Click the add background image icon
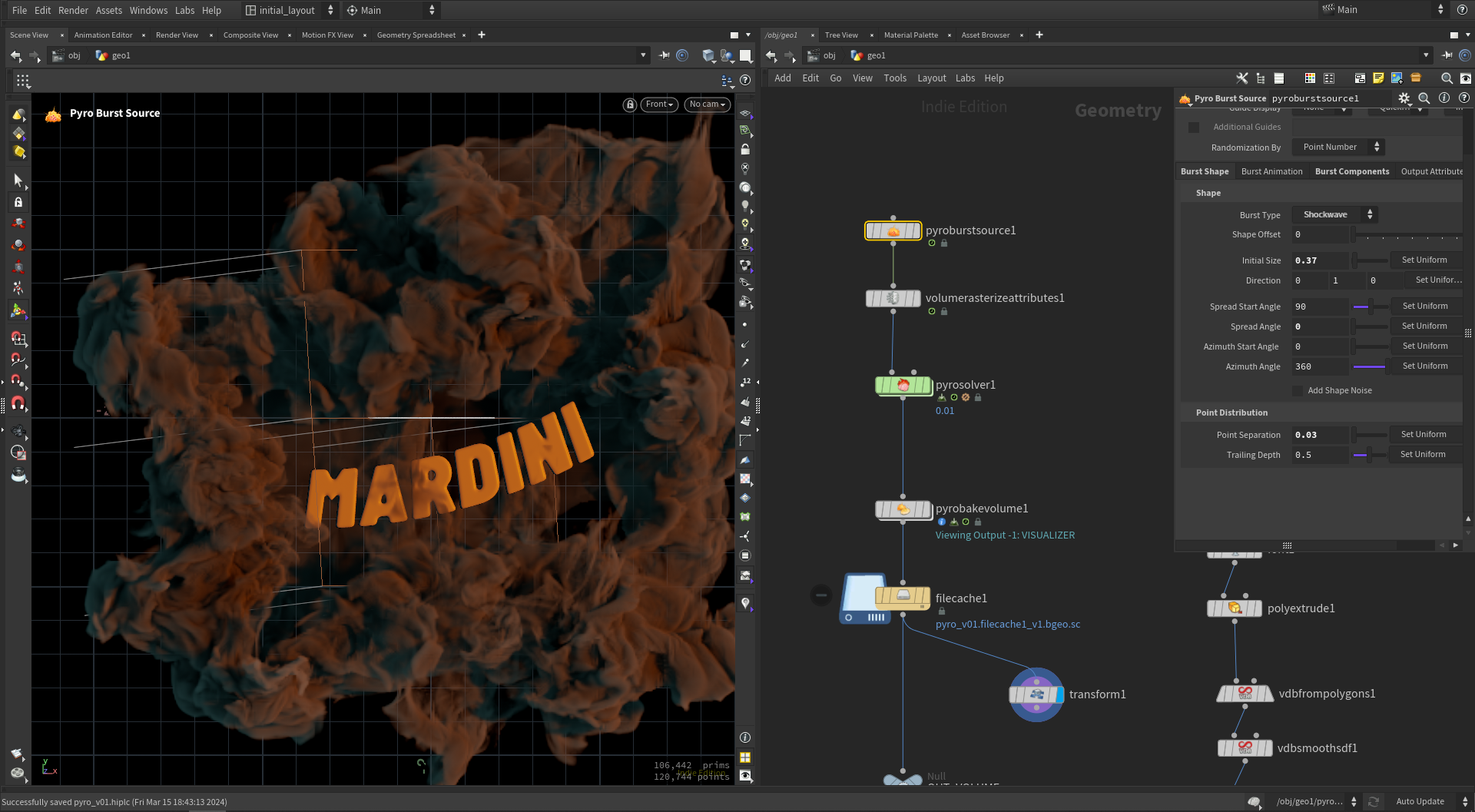1475x812 pixels. coord(1397,78)
